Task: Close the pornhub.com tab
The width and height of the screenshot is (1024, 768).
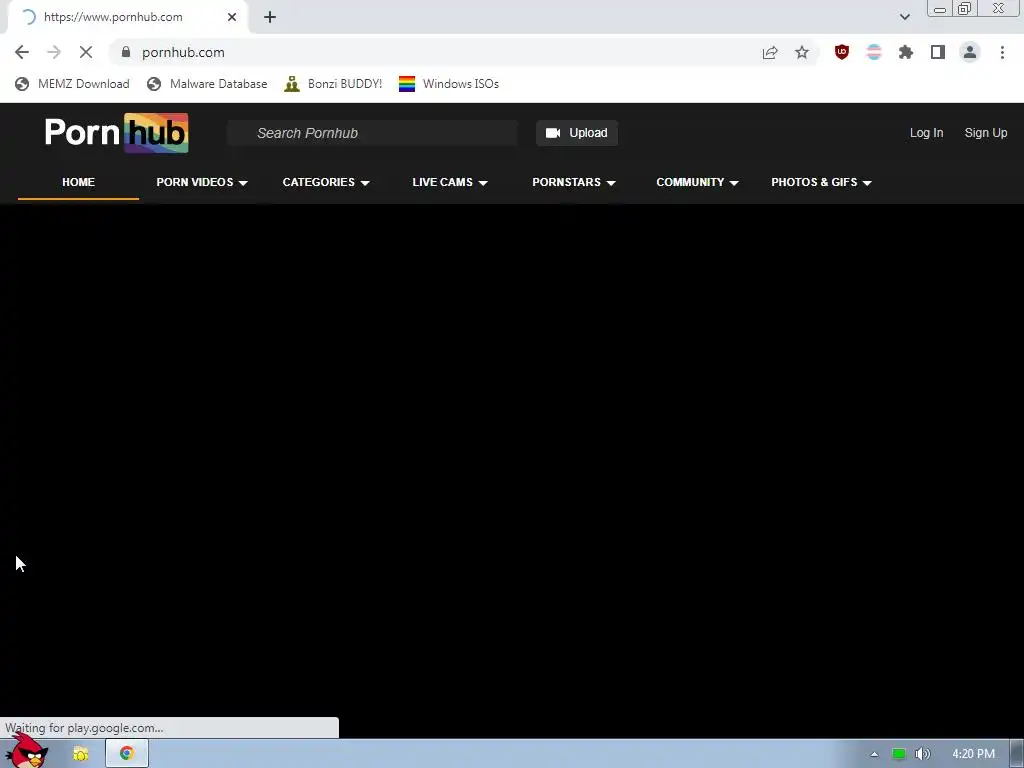Action: click(232, 17)
